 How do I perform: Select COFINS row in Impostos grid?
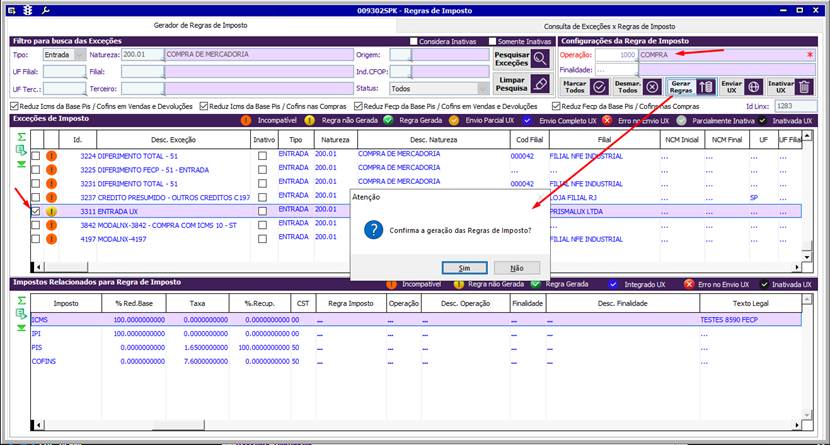(416, 361)
